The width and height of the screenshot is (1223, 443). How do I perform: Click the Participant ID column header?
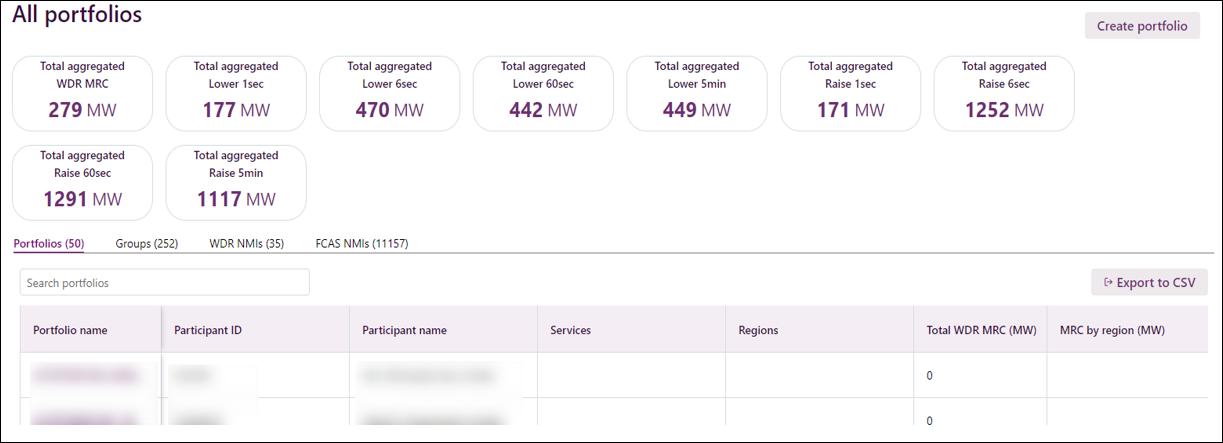coord(208,330)
